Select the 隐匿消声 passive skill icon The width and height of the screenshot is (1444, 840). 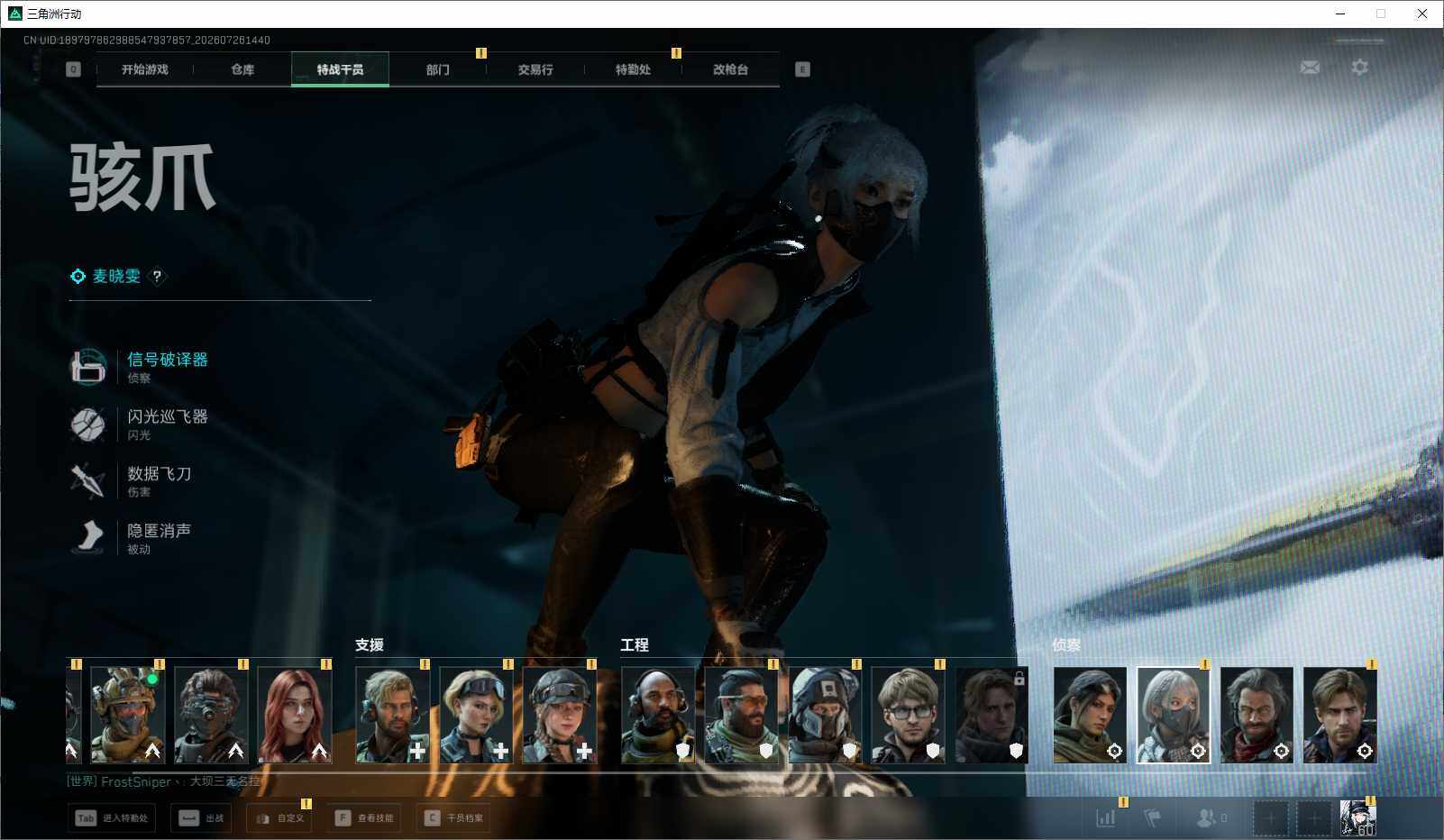pyautogui.click(x=88, y=537)
